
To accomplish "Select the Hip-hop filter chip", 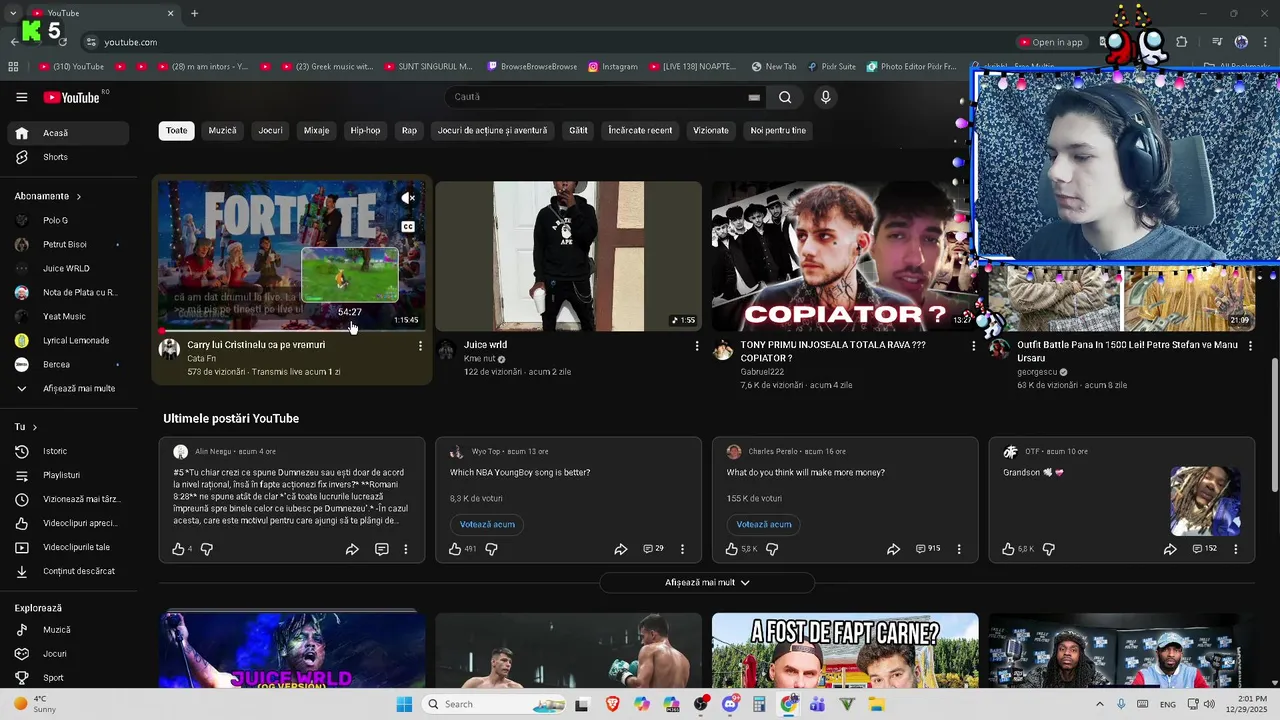I will (365, 131).
